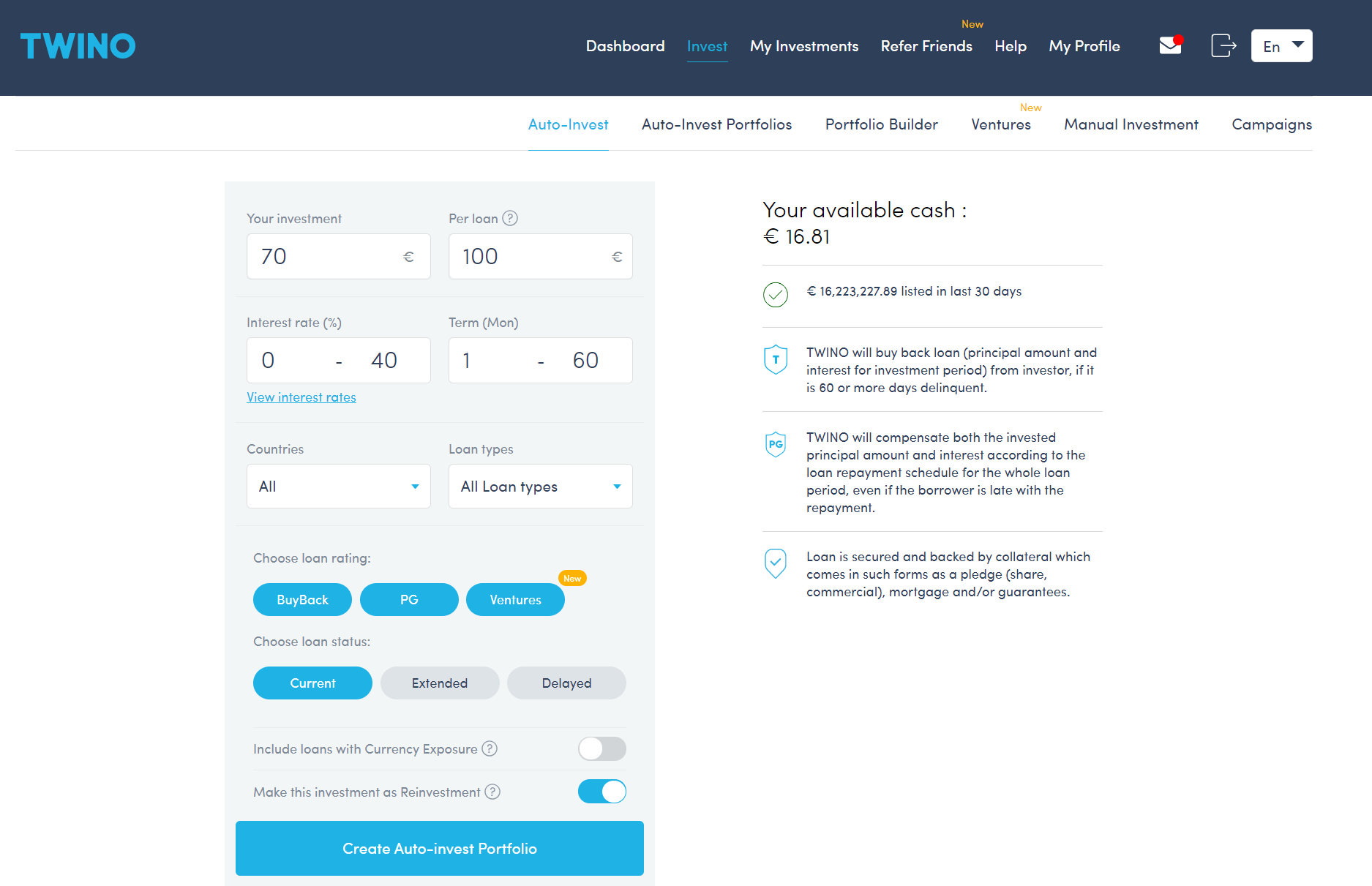Open the Loan types dropdown

541,487
